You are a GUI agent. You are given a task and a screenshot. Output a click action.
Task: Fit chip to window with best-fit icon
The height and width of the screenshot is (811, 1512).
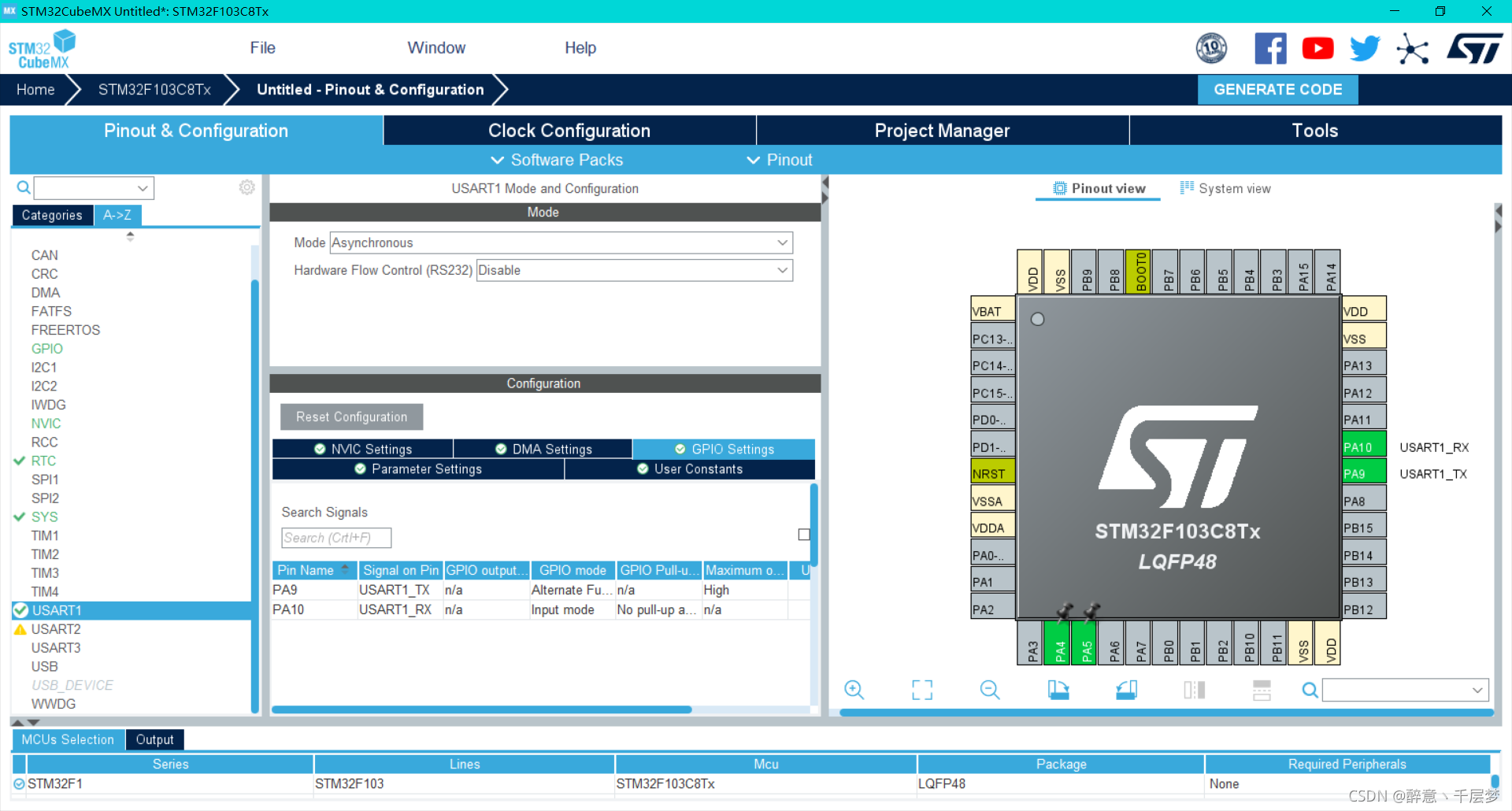922,691
